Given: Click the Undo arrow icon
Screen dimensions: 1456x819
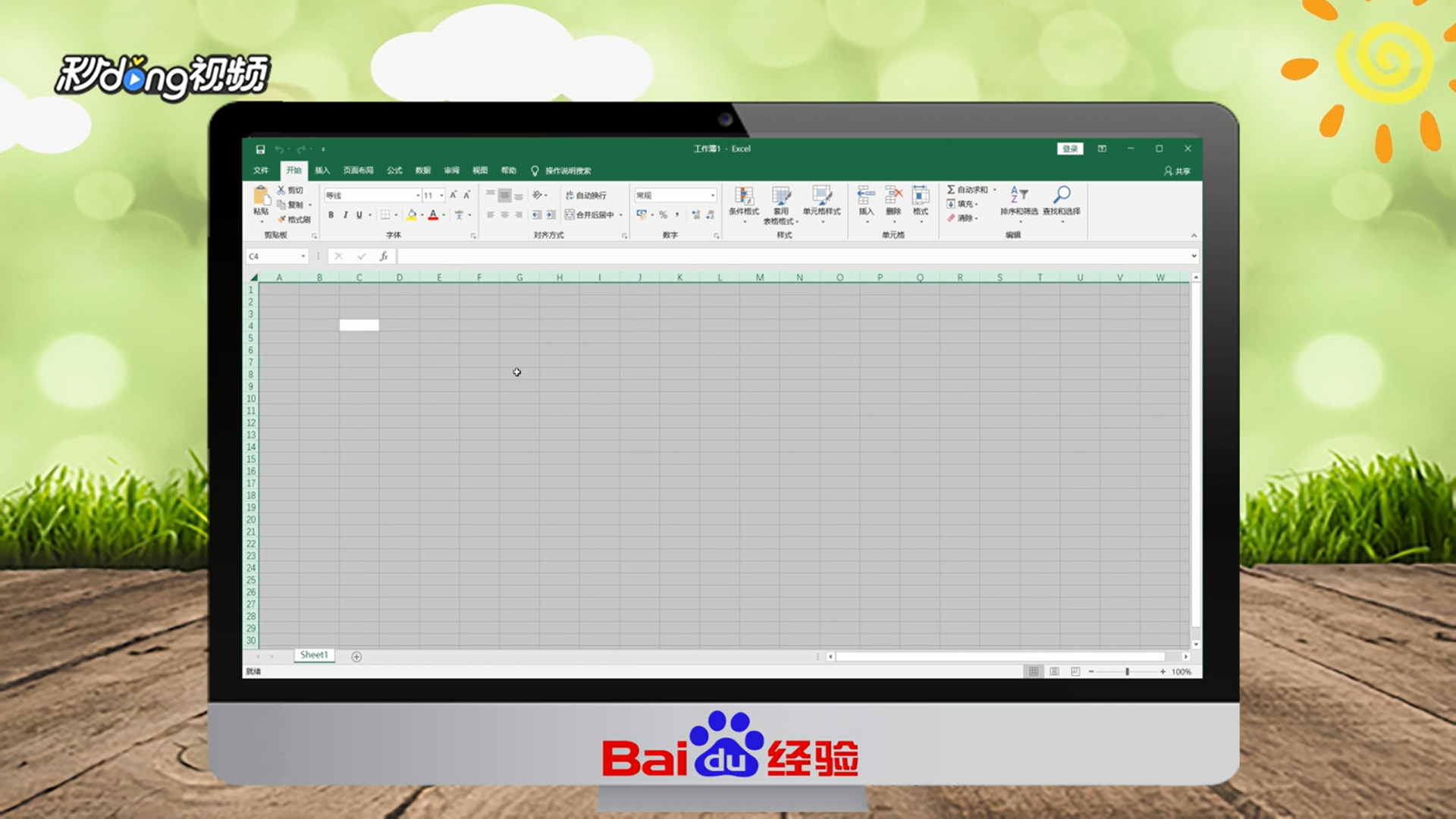Looking at the screenshot, I should point(279,149).
